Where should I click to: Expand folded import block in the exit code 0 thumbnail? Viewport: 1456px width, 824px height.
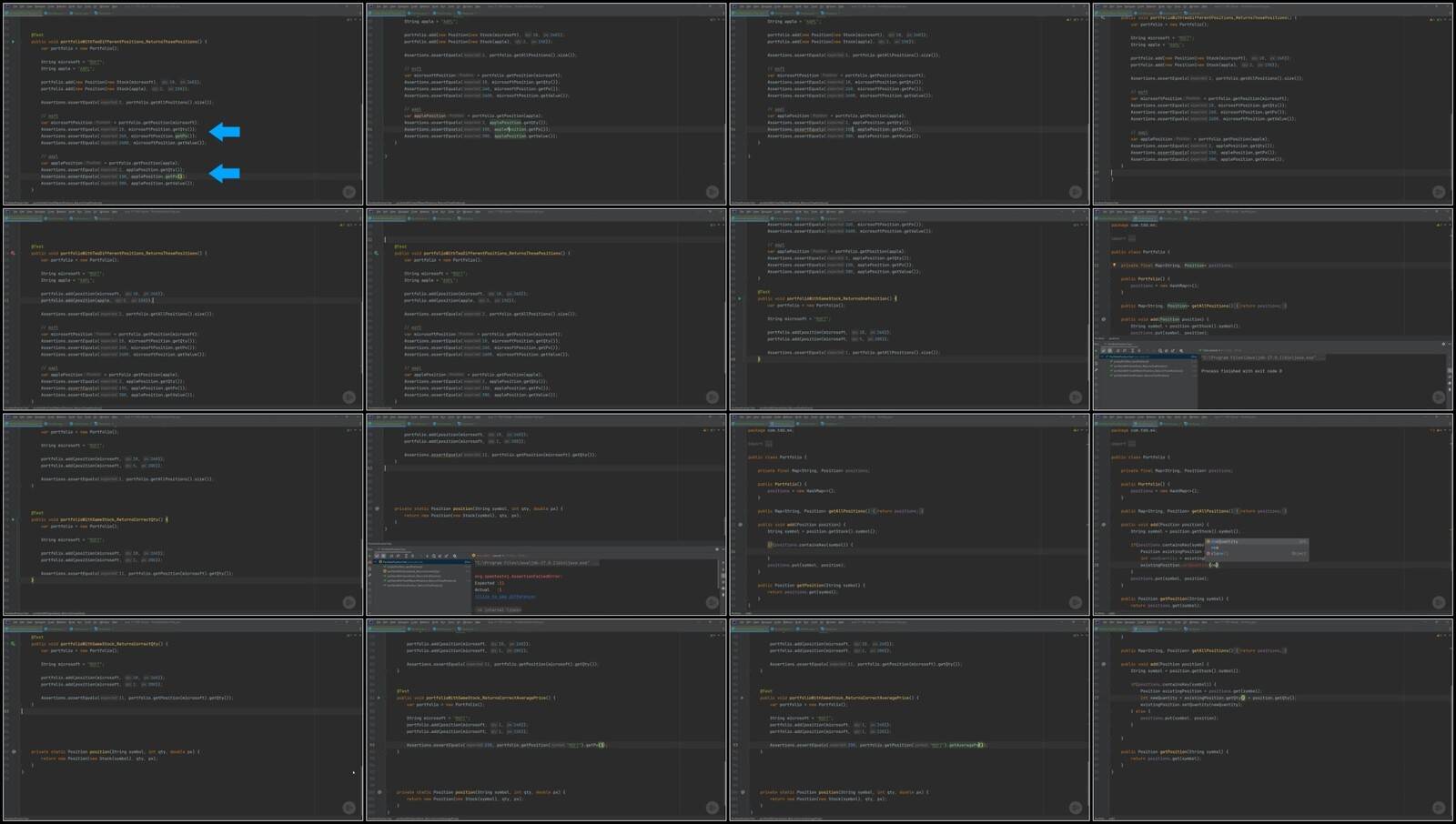click(1132, 238)
